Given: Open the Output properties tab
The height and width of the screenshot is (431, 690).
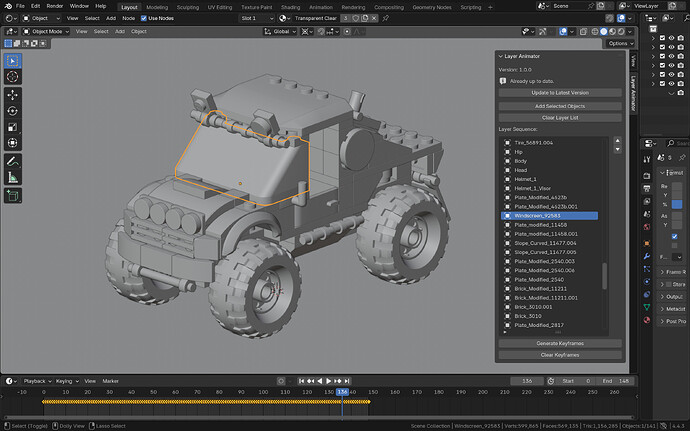Looking at the screenshot, I should (x=646, y=188).
